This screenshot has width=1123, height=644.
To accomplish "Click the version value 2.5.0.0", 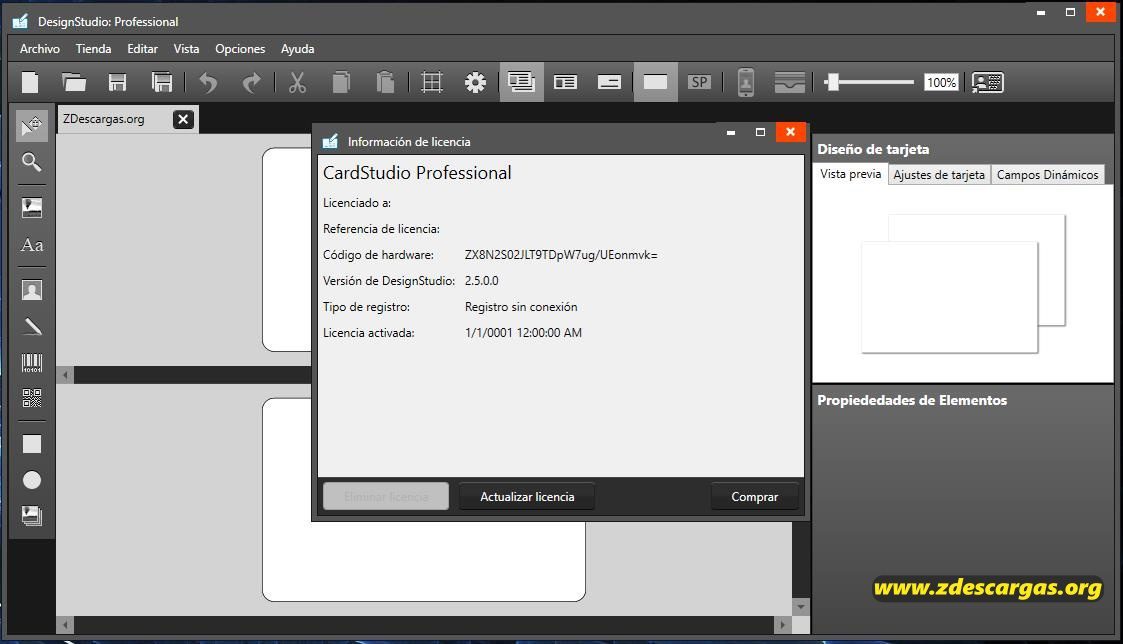I will click(x=481, y=281).
